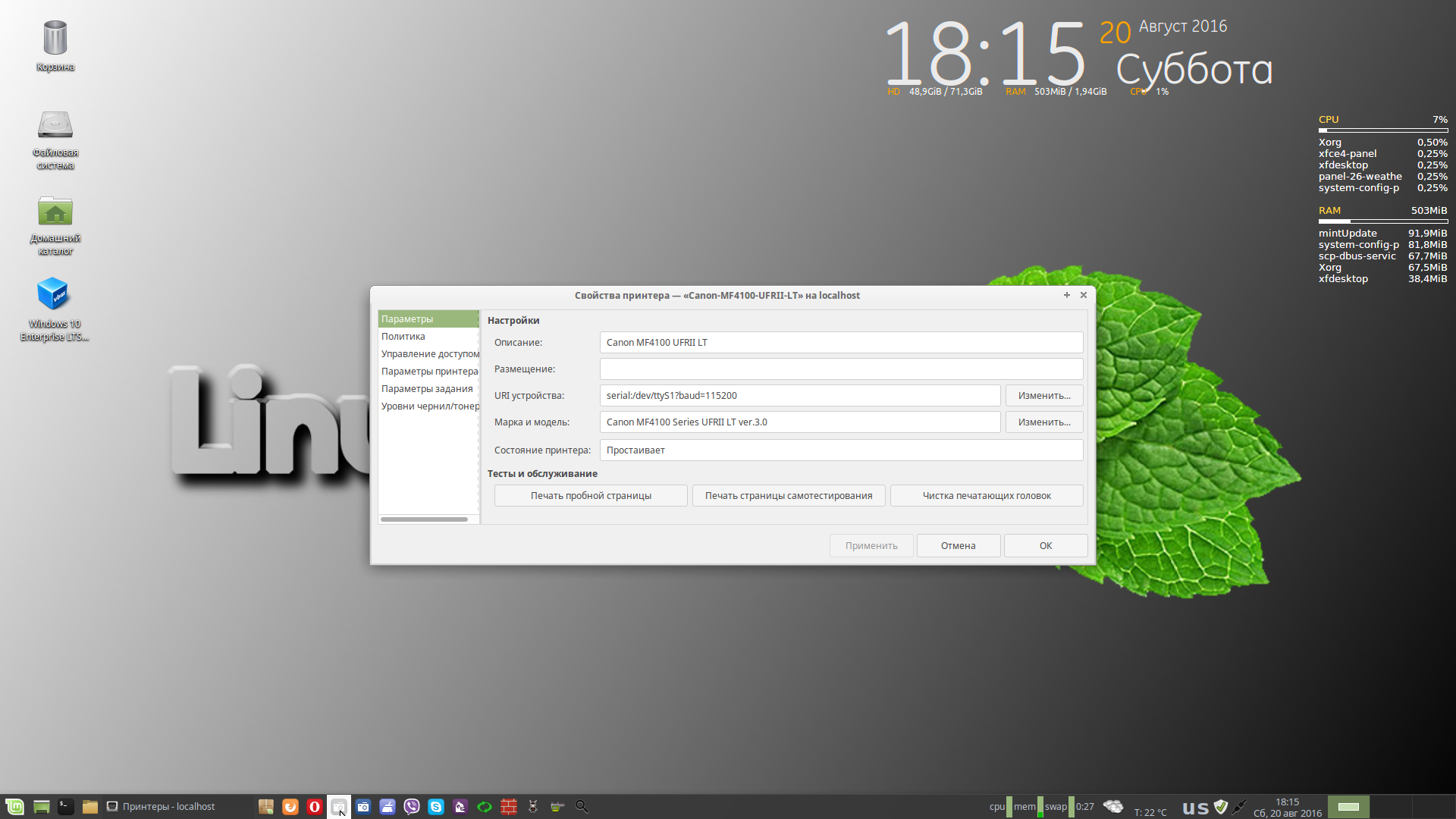The height and width of the screenshot is (819, 1456).
Task: Select Параметры принтера in the sidebar
Action: tap(428, 372)
